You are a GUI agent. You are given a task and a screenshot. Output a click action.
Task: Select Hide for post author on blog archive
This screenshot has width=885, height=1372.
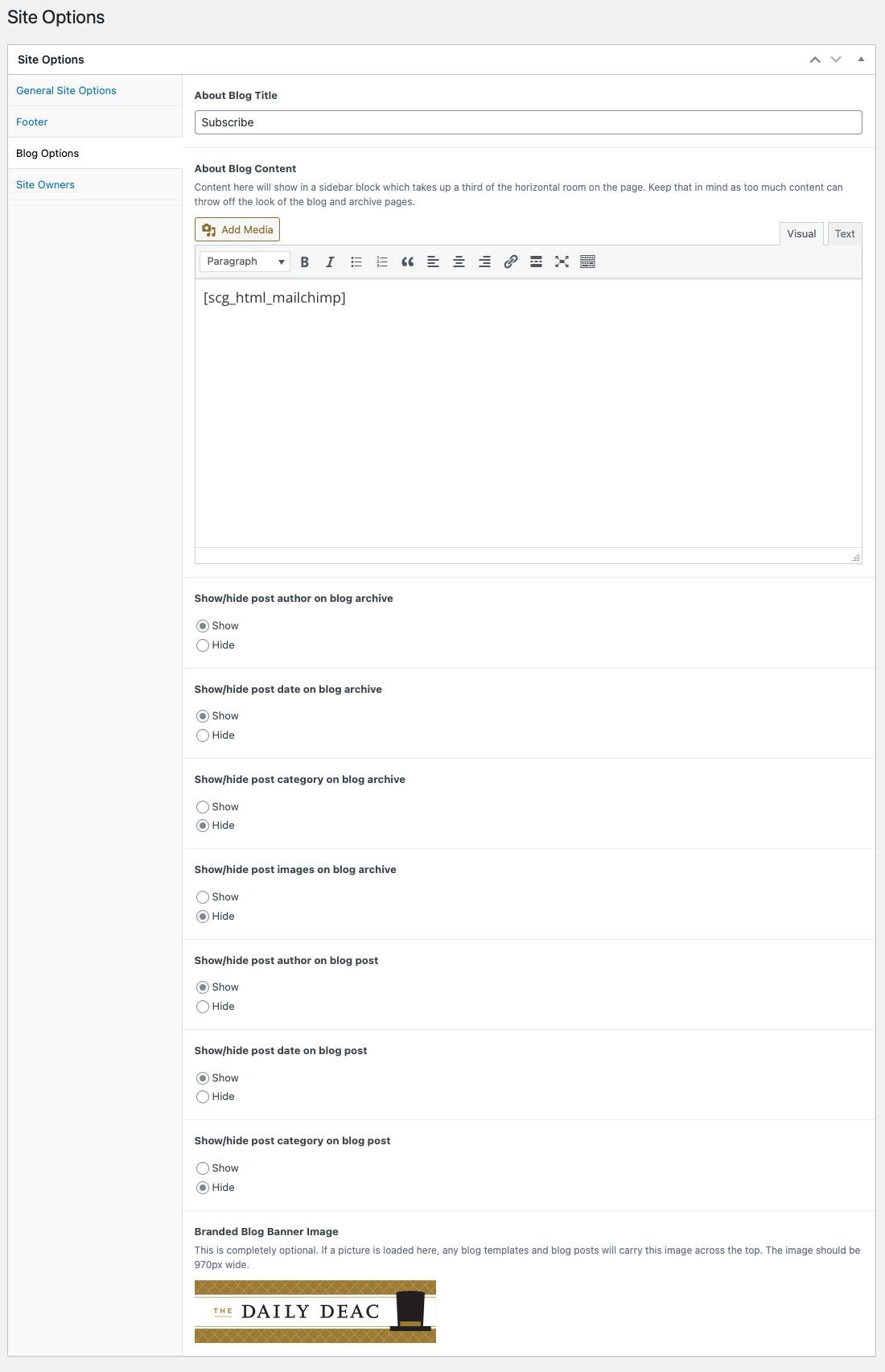203,645
